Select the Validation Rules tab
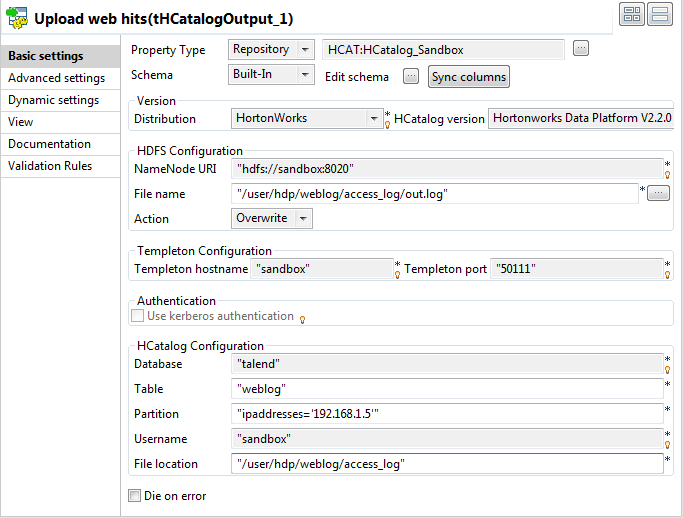Image resolution: width=683 pixels, height=518 pixels. coord(50,166)
